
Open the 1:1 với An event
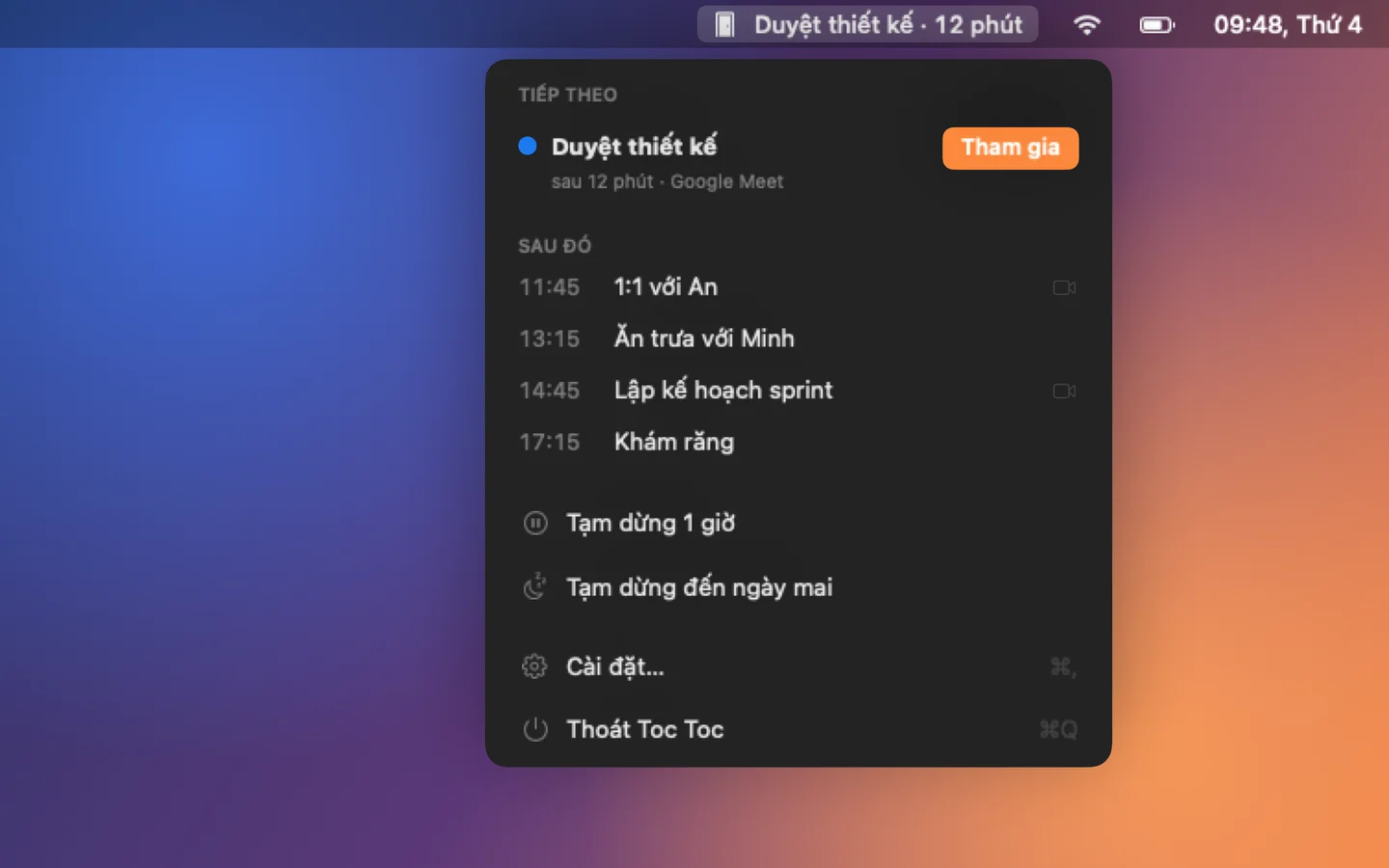(x=799, y=287)
